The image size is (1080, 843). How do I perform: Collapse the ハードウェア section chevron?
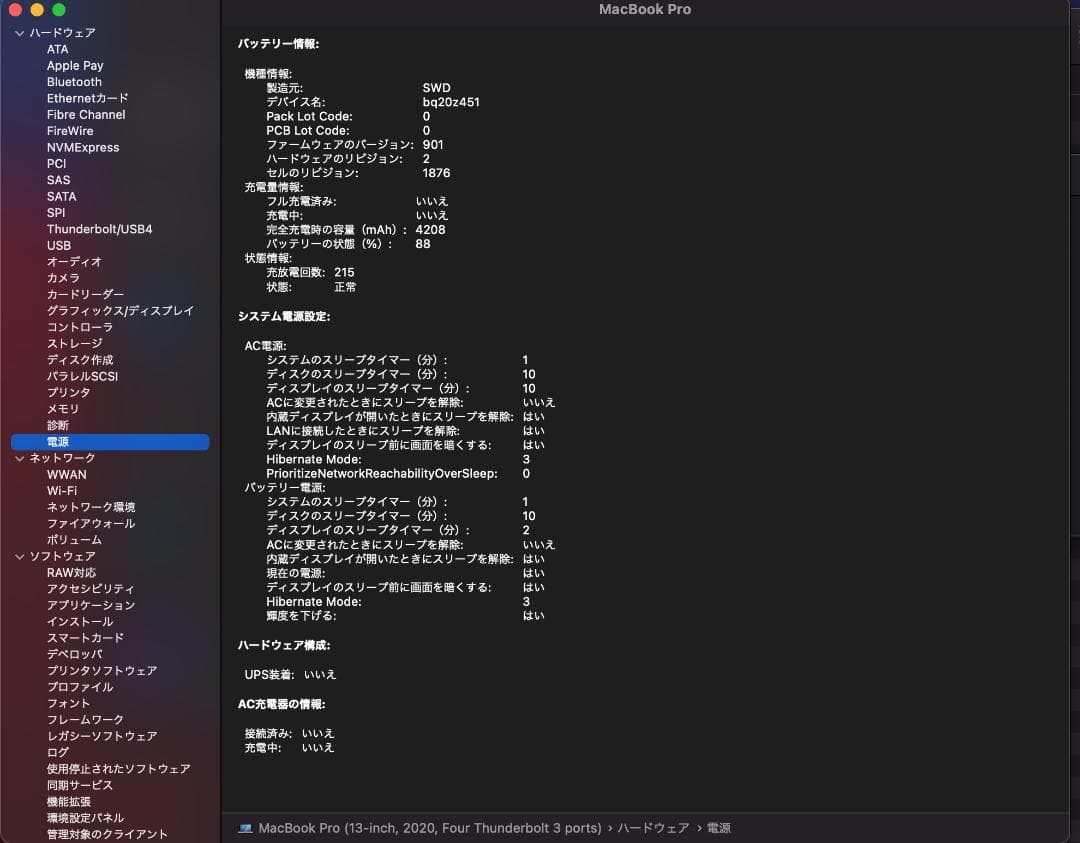tap(19, 33)
